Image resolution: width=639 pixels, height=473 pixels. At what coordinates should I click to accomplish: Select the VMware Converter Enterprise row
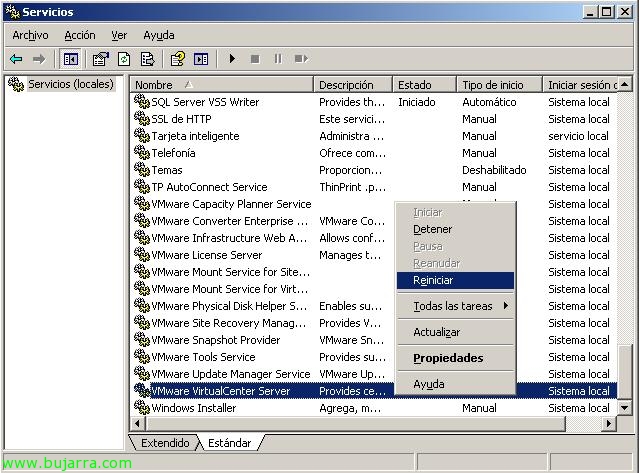point(374,221)
